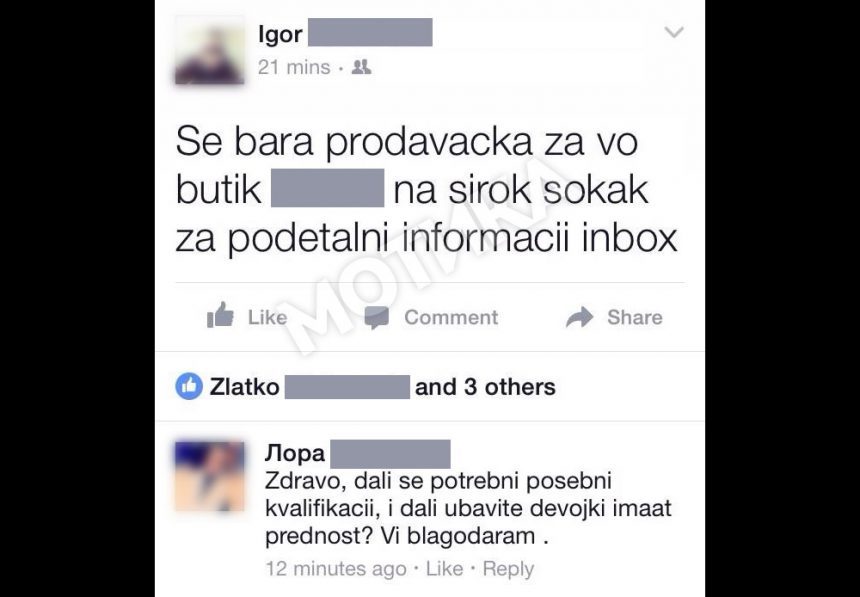This screenshot has height=597, width=860.
Task: Click the '21 mins' post timestamp
Action: tap(294, 67)
